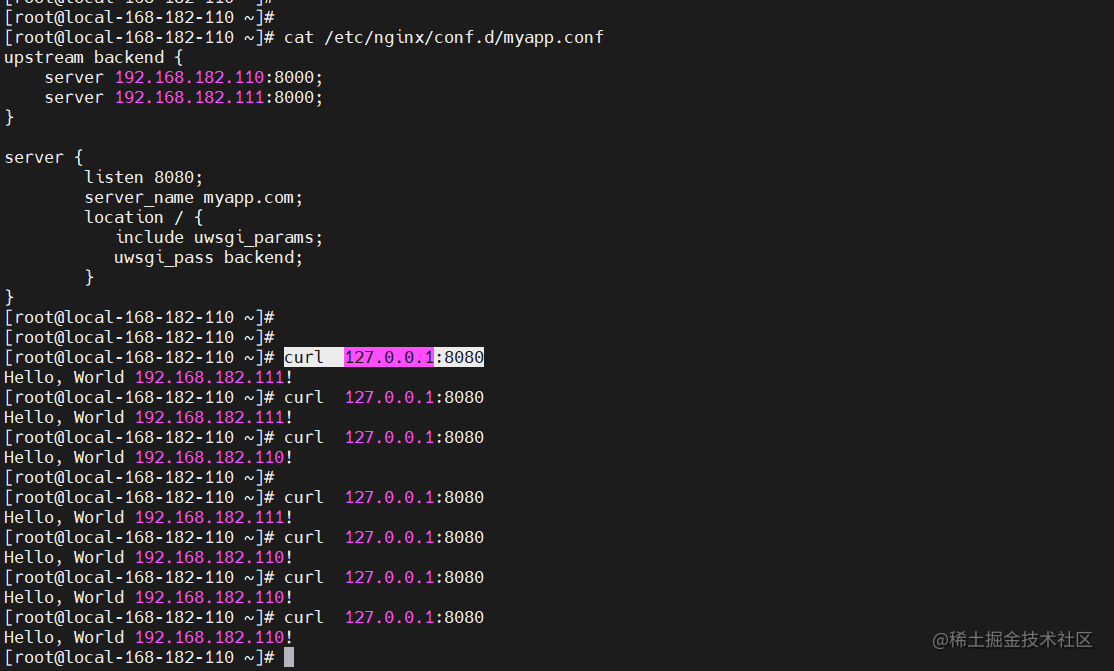Image resolution: width=1114 pixels, height=671 pixels.
Task: Select the first Hello, World 192.168.182.111 response
Action: pos(145,377)
